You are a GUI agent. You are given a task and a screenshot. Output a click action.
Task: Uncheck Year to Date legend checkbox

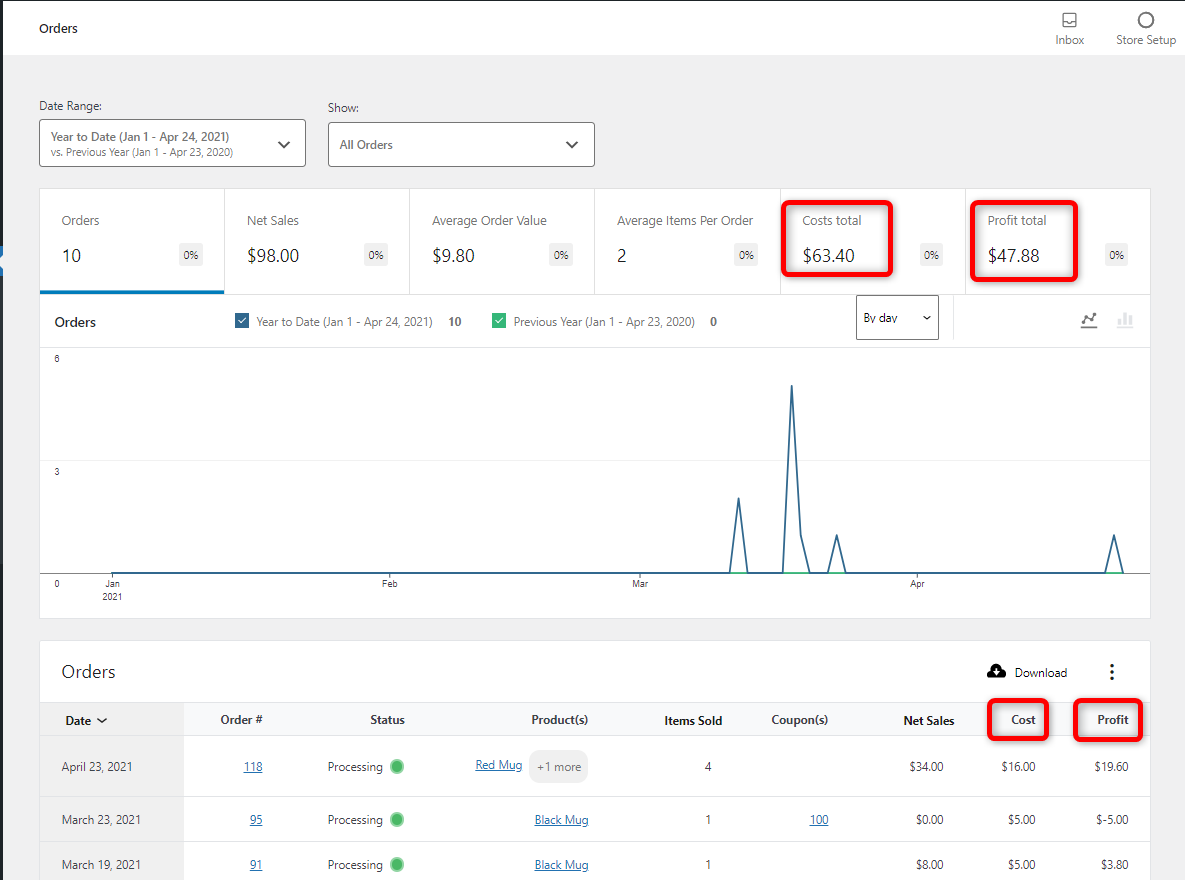(x=242, y=321)
